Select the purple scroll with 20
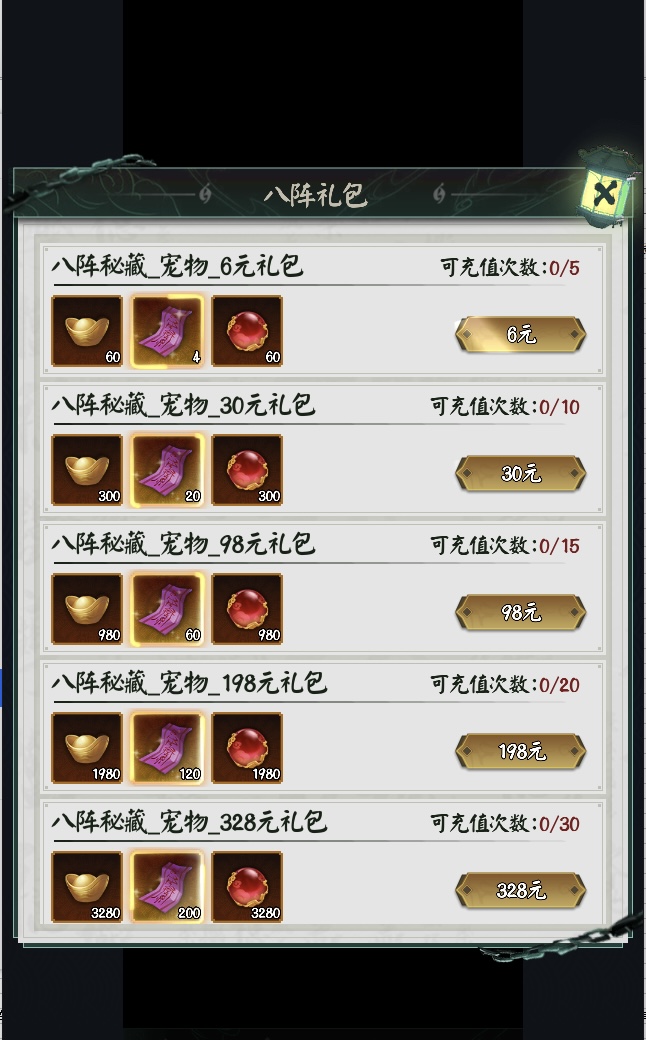646x1040 pixels. pos(167,470)
